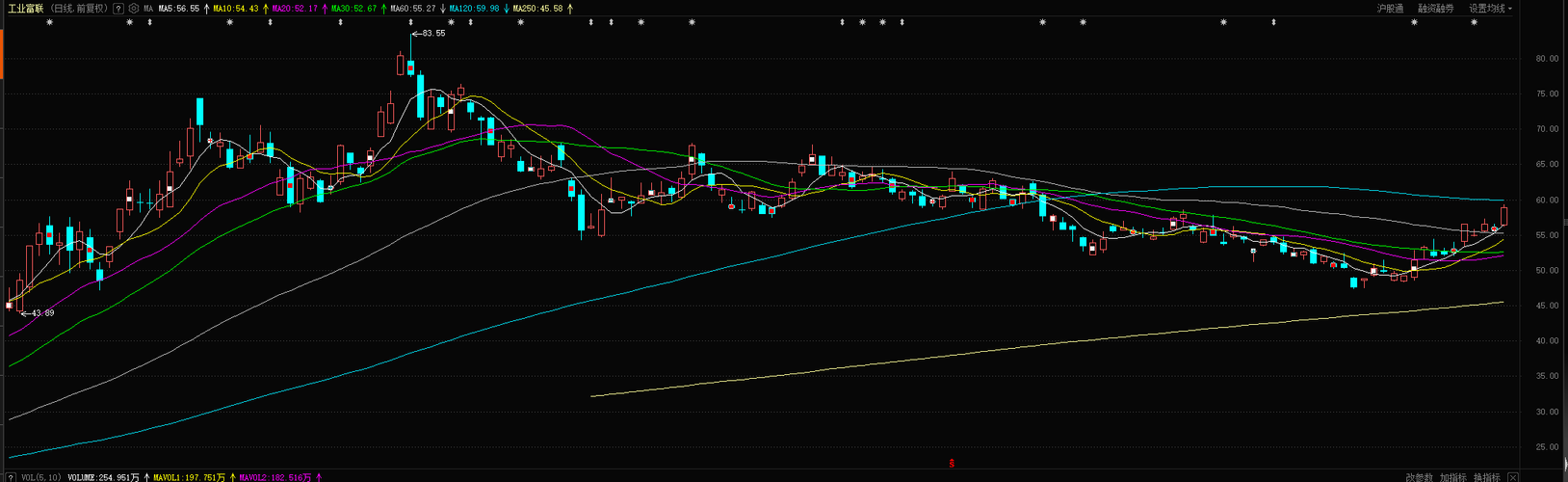Expand the 设置均线 dropdown
1568x482 pixels.
[x=1490, y=8]
